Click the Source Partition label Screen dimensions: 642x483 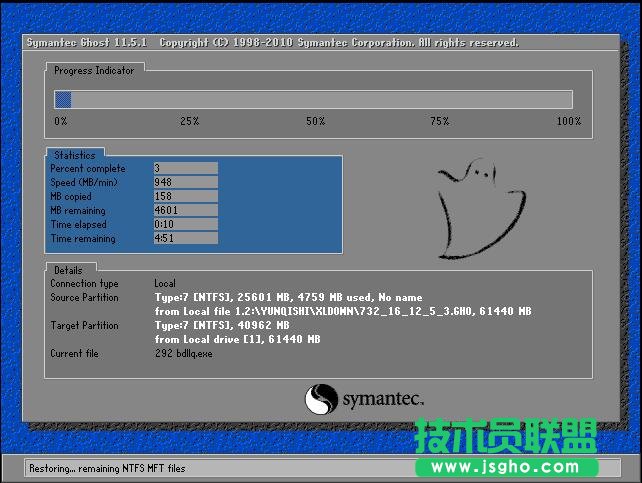point(84,298)
